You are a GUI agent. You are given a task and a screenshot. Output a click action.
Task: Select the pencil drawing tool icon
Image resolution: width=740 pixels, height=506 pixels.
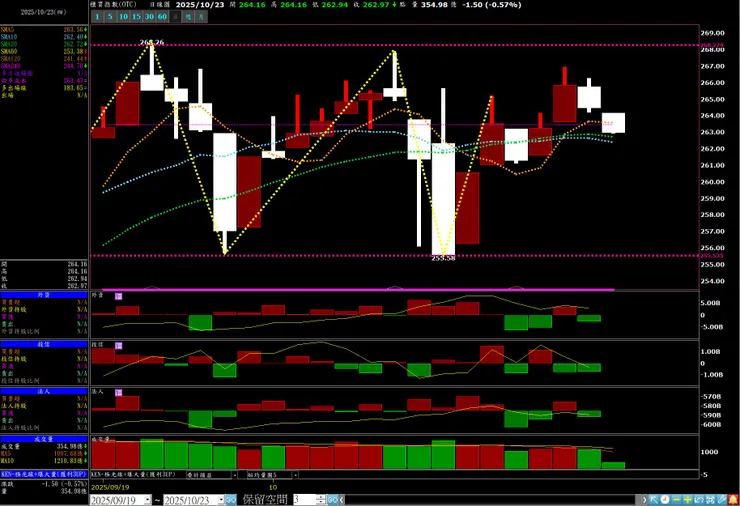click(x=722, y=499)
